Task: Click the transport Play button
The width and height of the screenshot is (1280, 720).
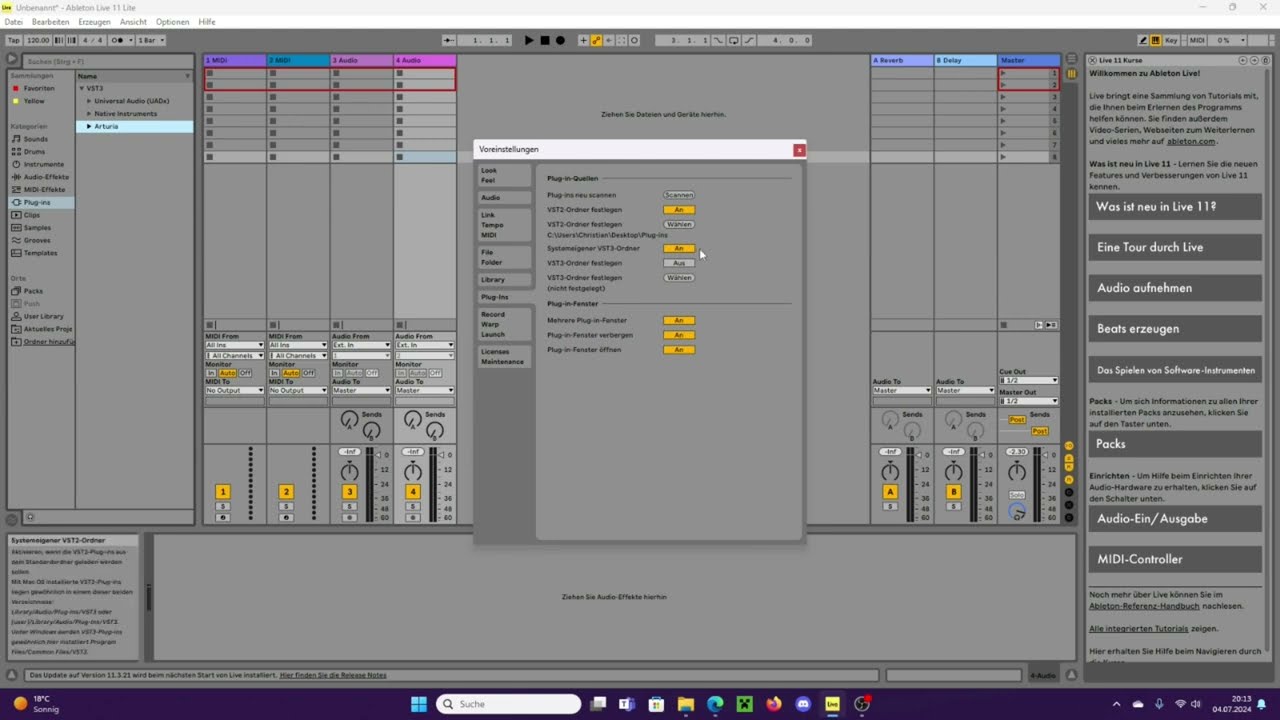Action: click(529, 40)
